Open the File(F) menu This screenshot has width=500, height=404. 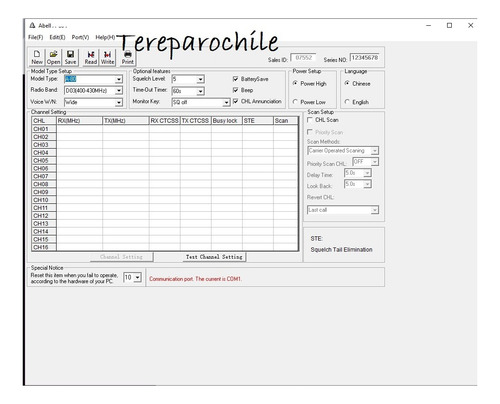coord(36,37)
